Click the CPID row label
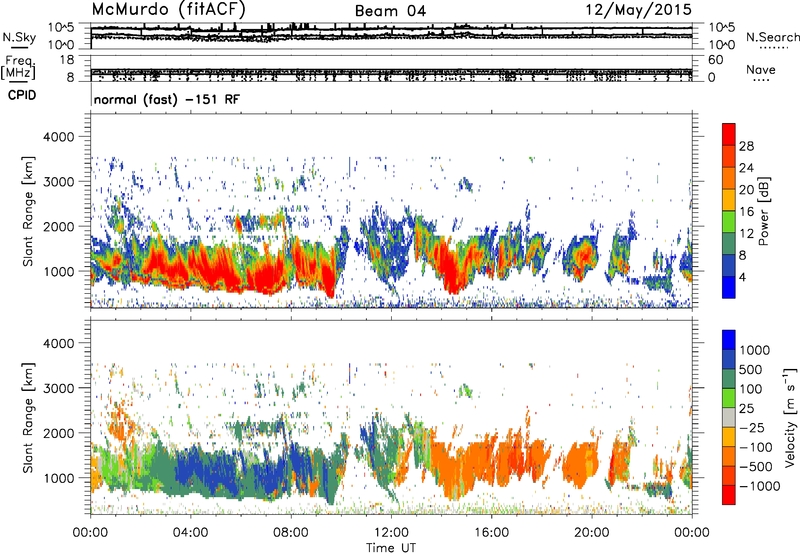Screen dimensions: 800x554 point(22,95)
